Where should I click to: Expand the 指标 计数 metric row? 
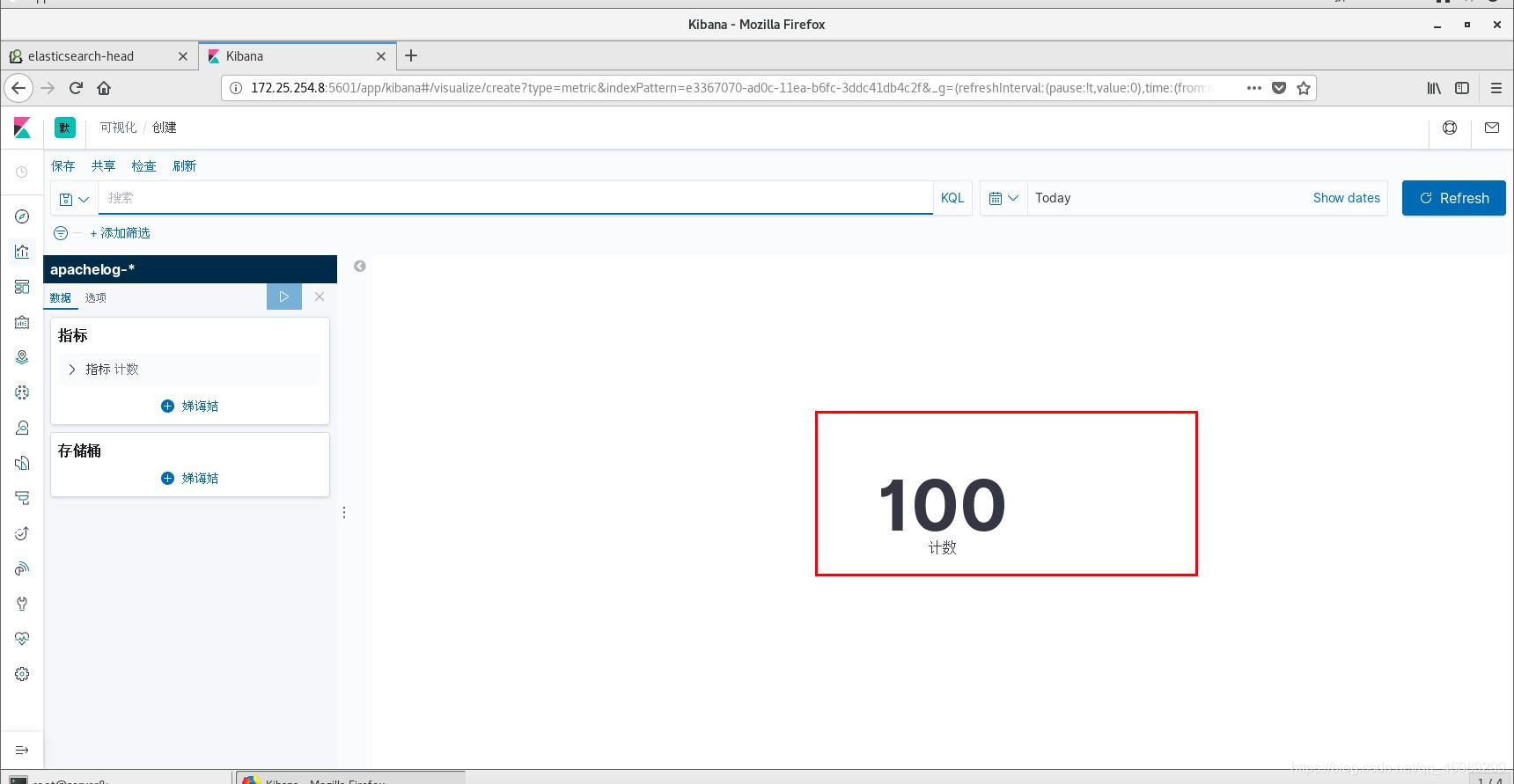tap(190, 370)
